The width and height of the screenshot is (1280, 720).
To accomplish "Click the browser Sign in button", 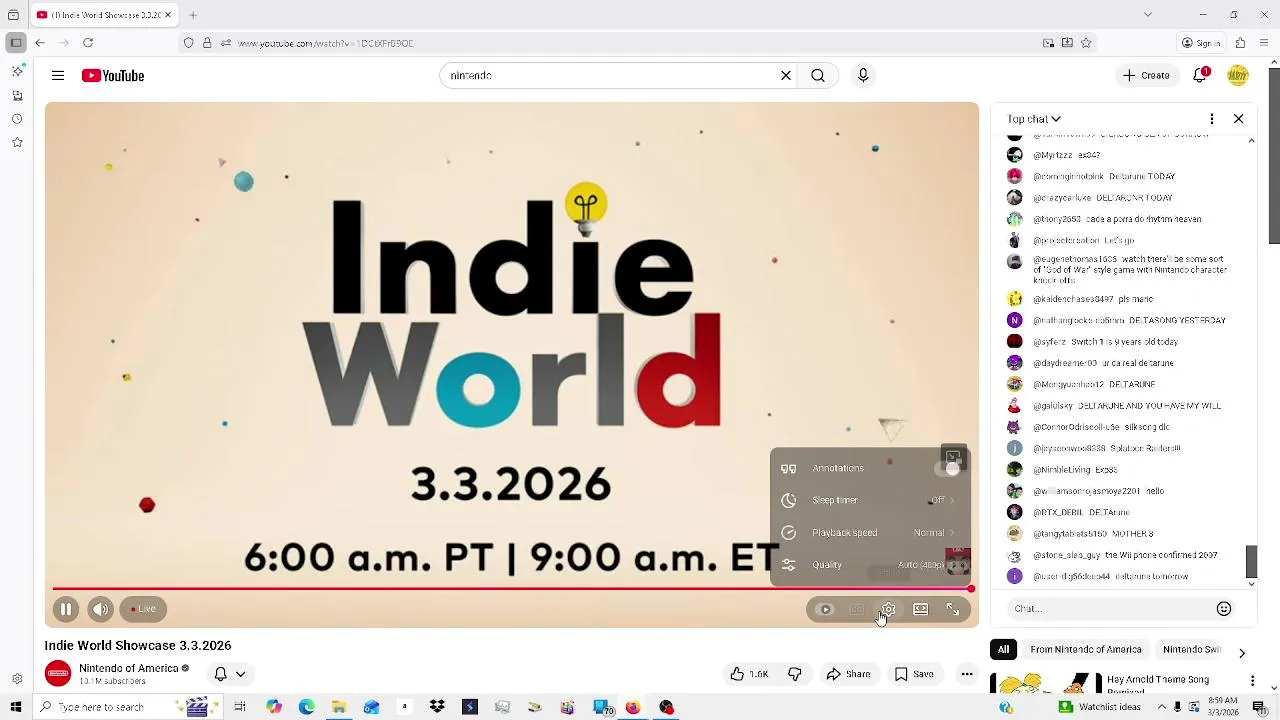I will click(1201, 43).
